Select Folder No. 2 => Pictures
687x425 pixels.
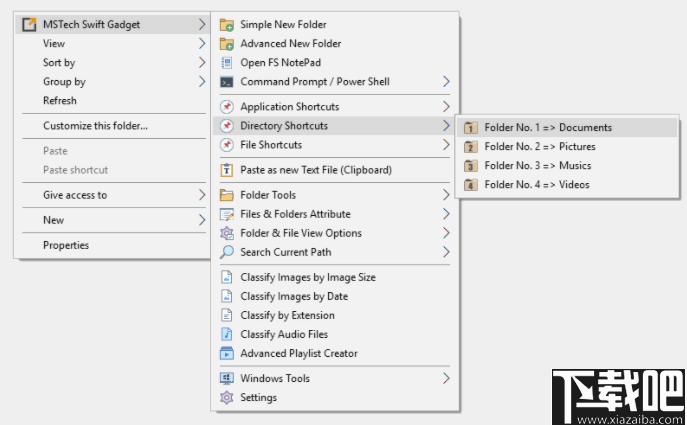pyautogui.click(x=539, y=147)
